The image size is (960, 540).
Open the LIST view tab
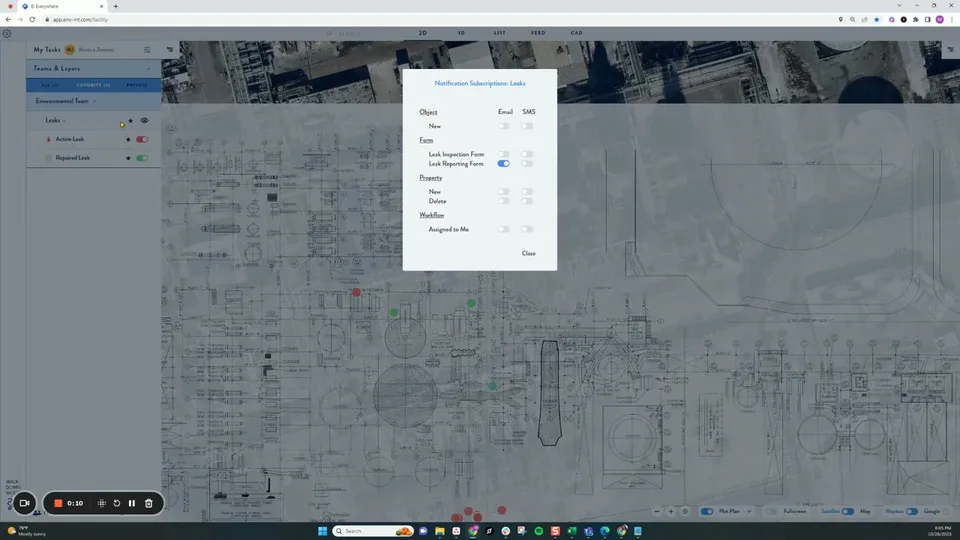500,33
